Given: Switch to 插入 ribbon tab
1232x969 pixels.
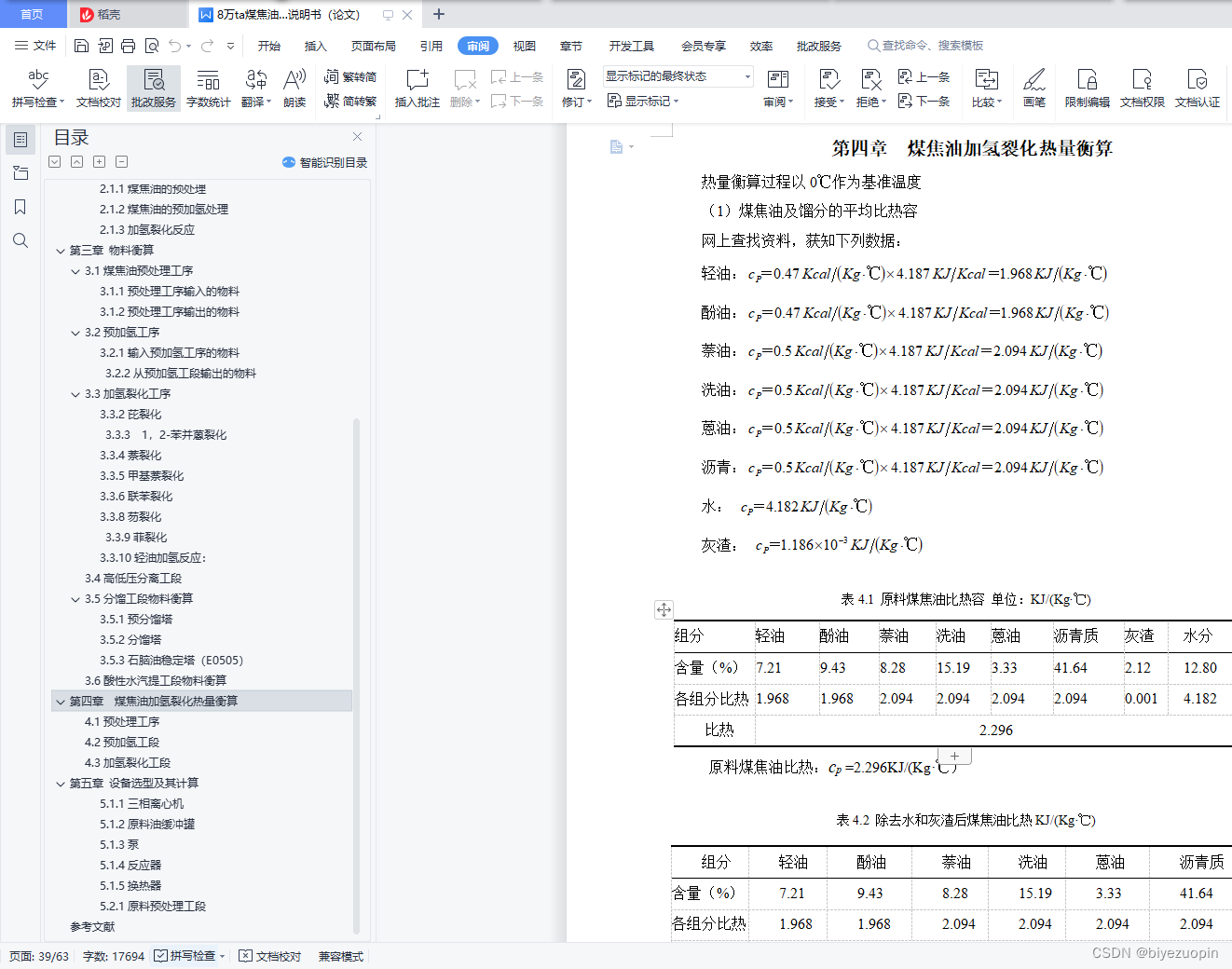Looking at the screenshot, I should point(316,46).
